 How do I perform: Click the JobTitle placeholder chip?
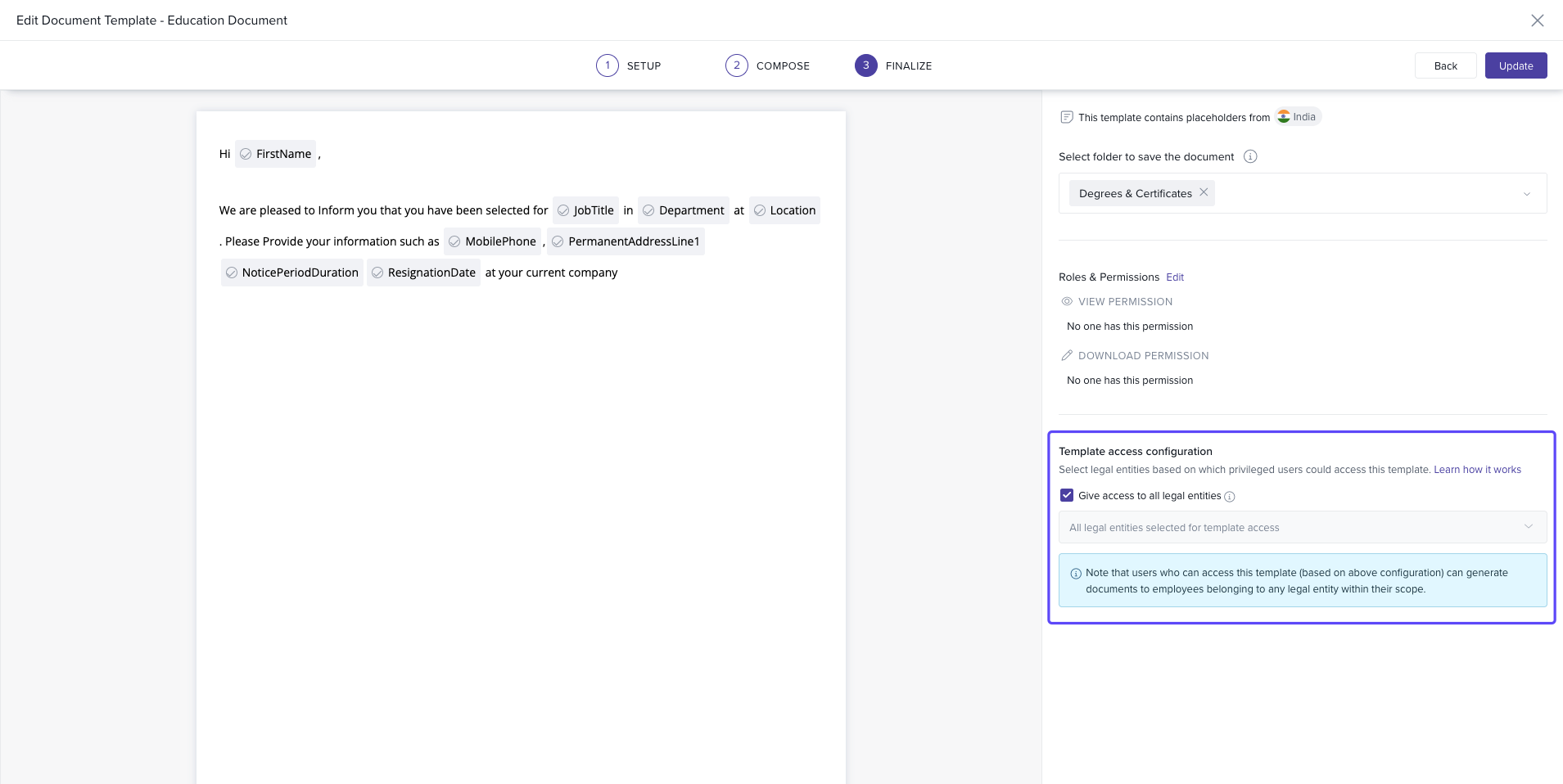(x=585, y=210)
